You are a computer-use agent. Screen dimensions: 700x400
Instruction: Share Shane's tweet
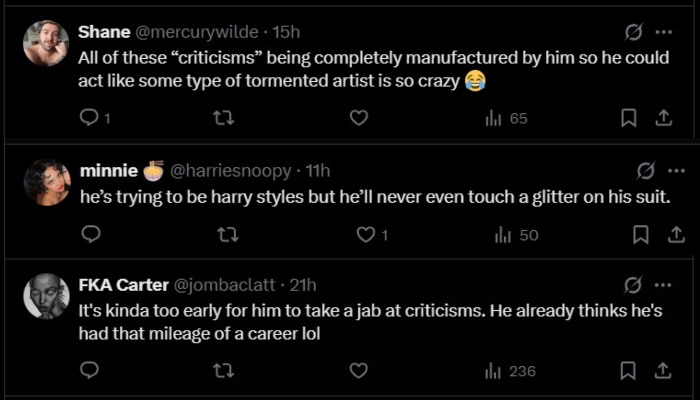661,118
